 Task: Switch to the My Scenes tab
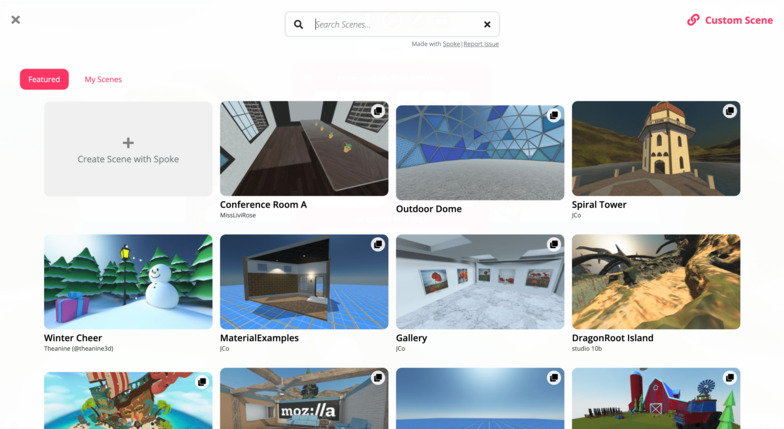(103, 79)
